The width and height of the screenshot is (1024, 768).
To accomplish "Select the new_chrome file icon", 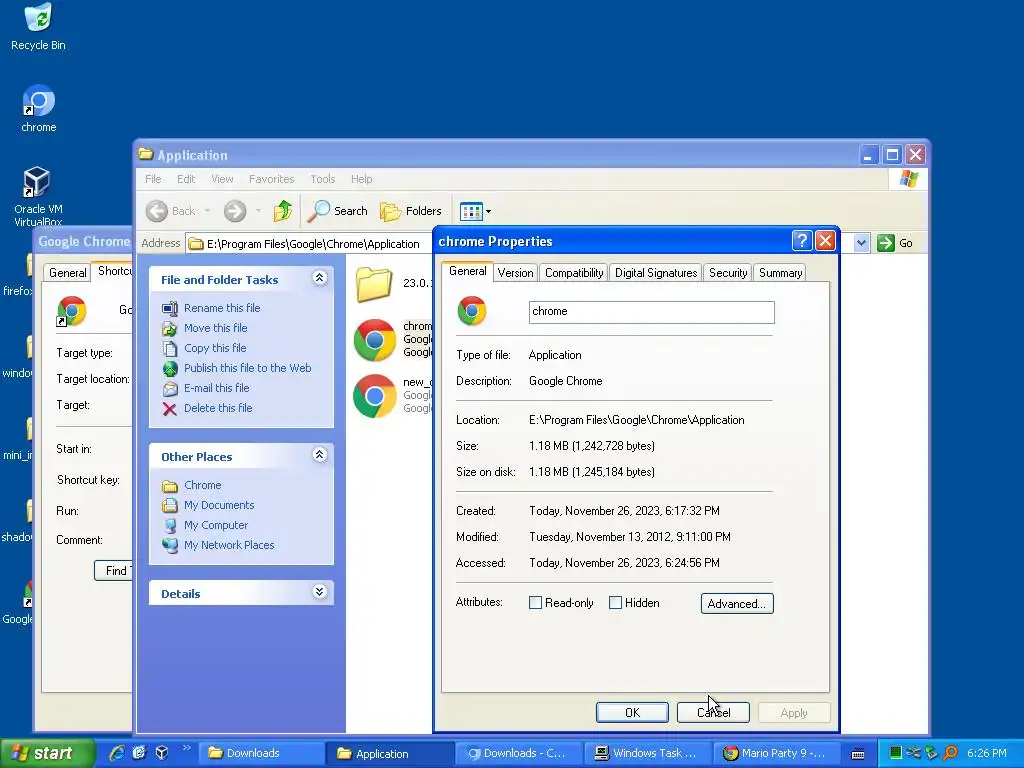I will (375, 396).
